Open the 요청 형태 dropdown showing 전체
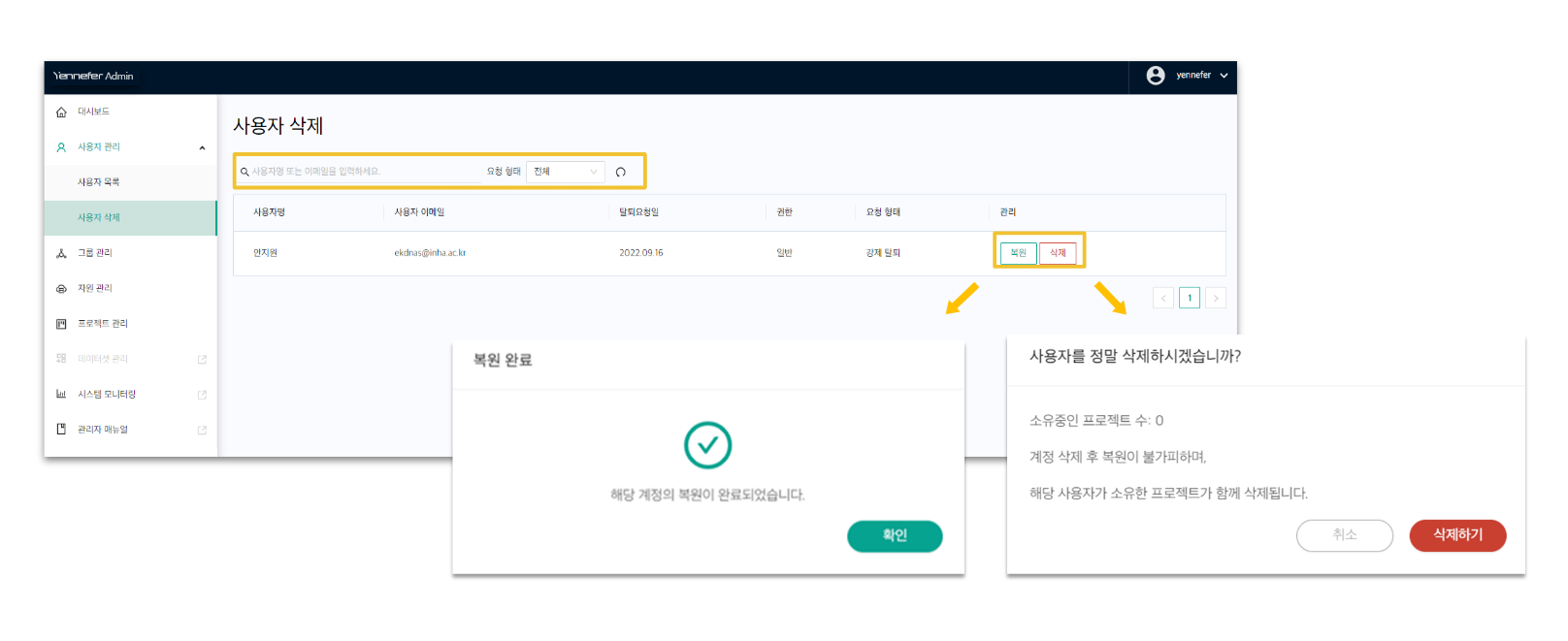1568x641 pixels. [x=565, y=172]
